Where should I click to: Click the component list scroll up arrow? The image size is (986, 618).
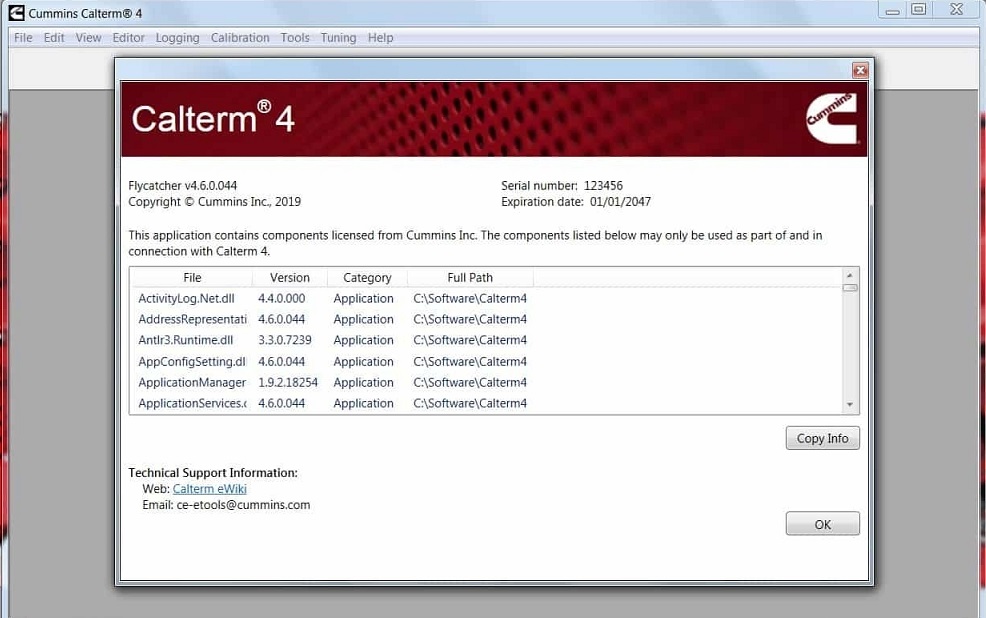click(x=850, y=275)
